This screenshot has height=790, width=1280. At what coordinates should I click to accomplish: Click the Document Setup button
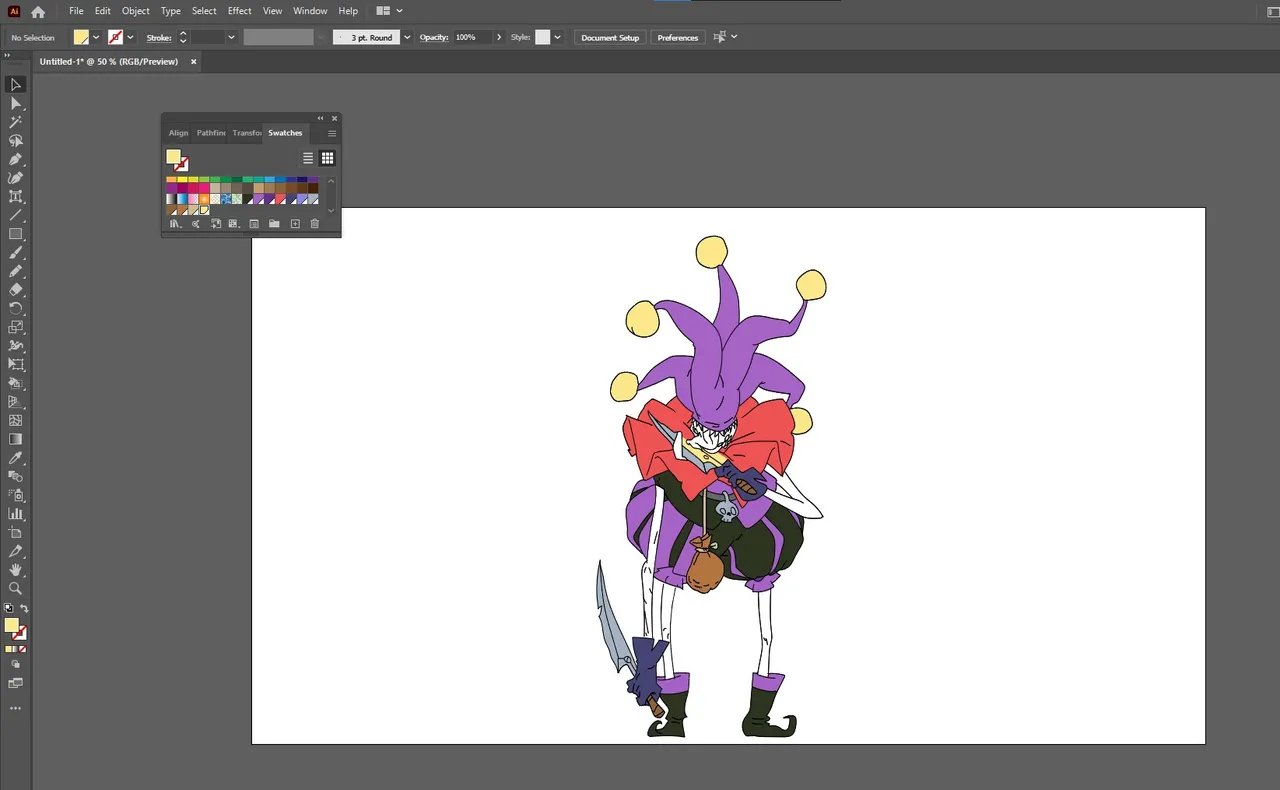tap(610, 37)
